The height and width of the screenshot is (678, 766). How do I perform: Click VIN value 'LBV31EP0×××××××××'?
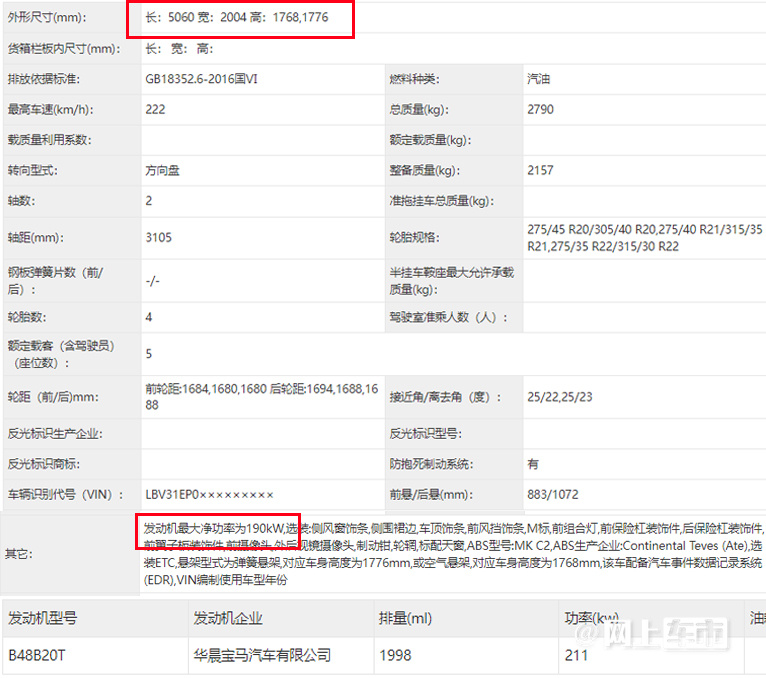point(209,495)
